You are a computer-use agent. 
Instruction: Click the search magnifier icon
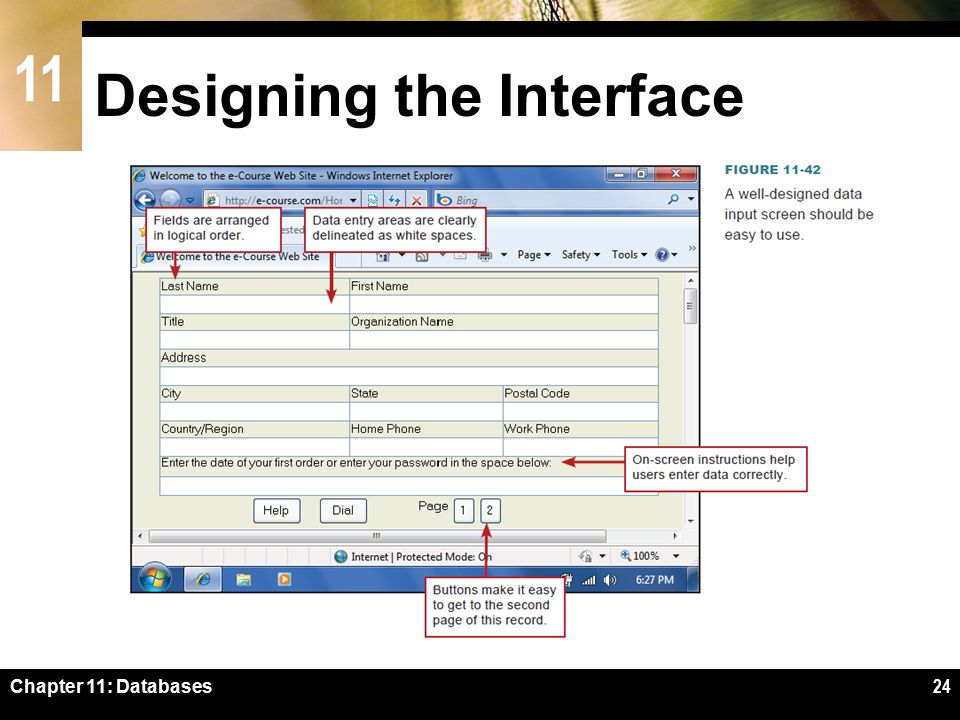click(x=673, y=199)
